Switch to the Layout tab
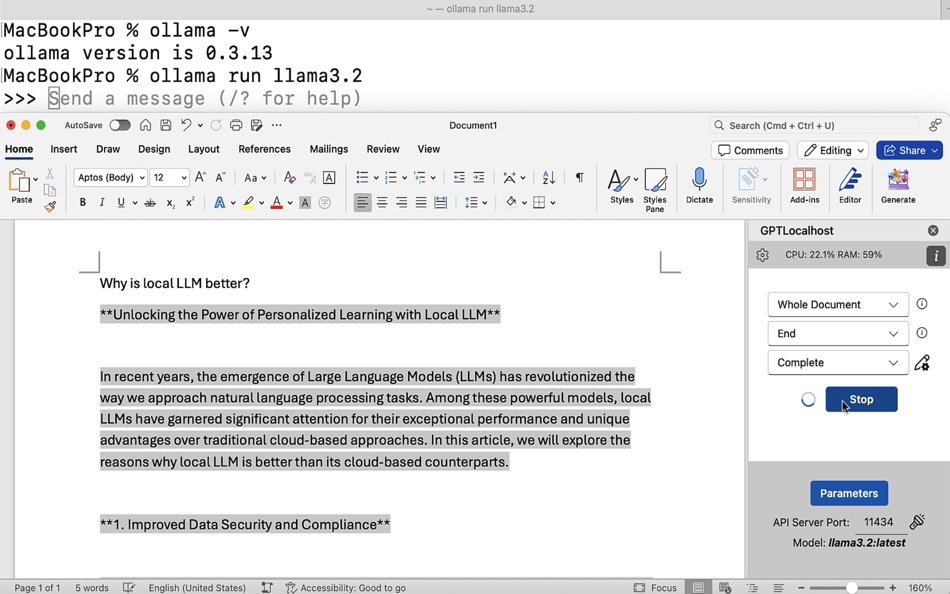 [204, 149]
